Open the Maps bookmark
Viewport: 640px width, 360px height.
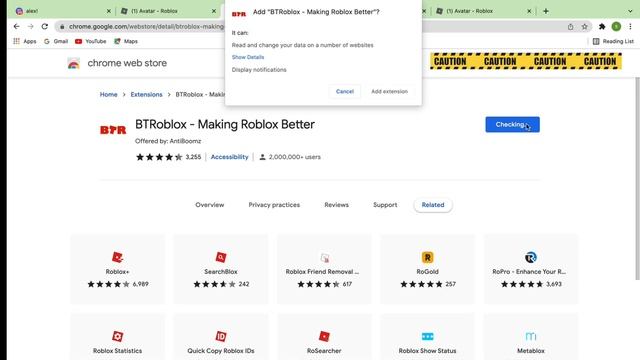click(126, 41)
